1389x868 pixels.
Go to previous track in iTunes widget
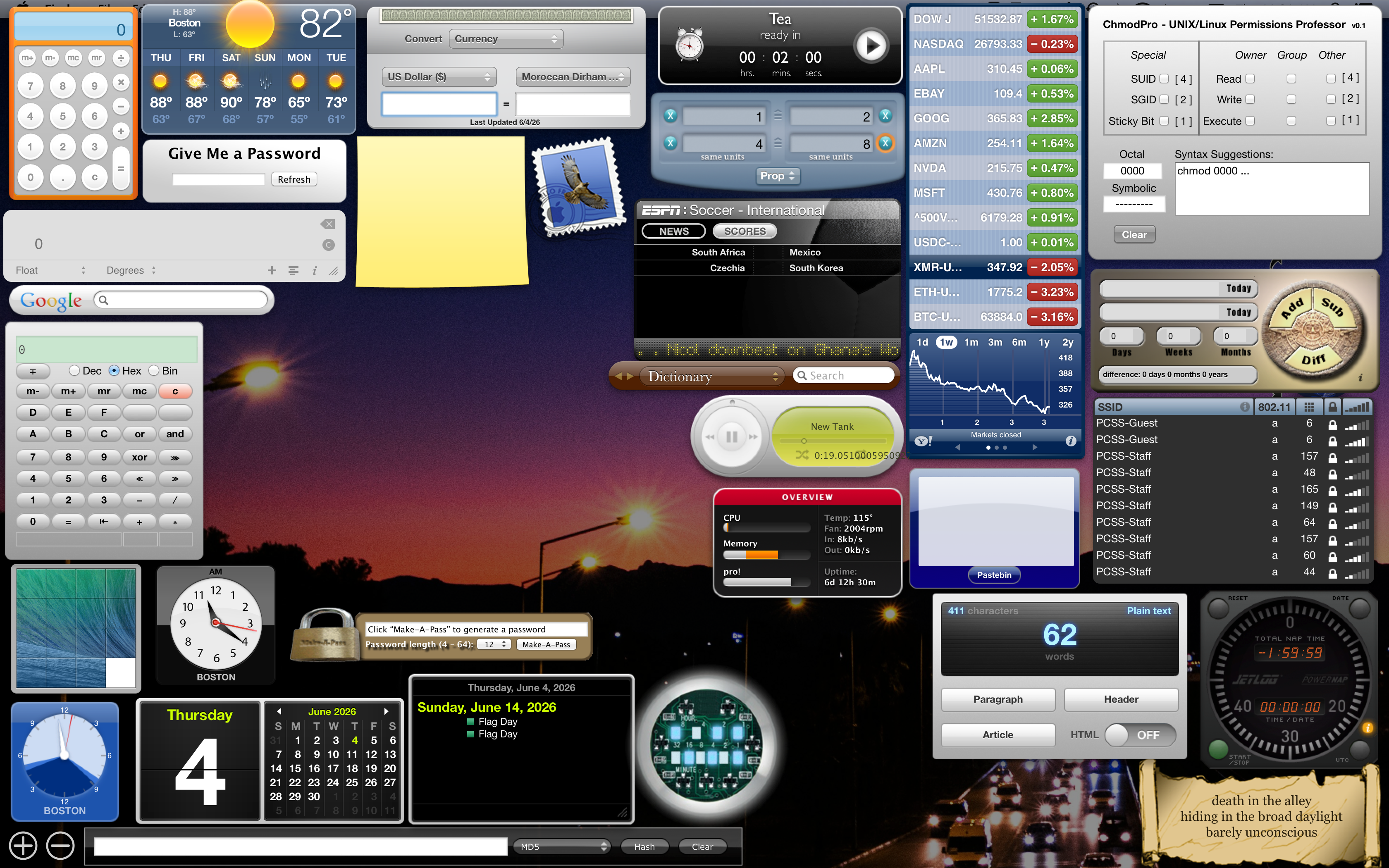pos(710,437)
